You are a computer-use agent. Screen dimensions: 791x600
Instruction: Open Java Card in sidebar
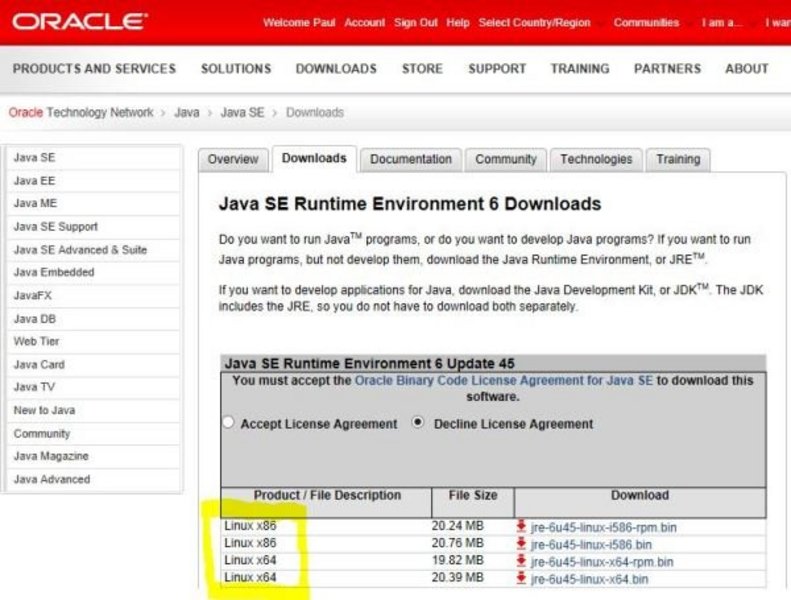tap(94, 364)
